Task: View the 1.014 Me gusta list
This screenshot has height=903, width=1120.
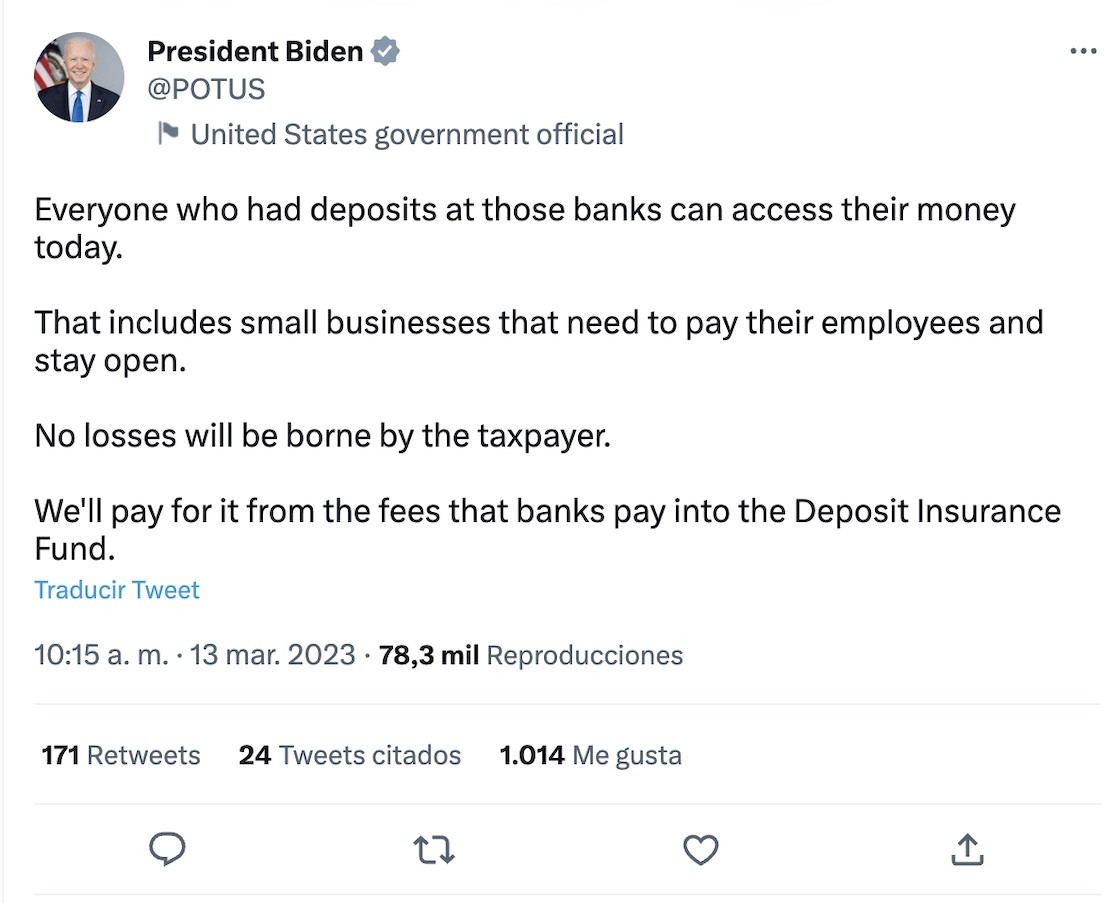Action: [590, 755]
